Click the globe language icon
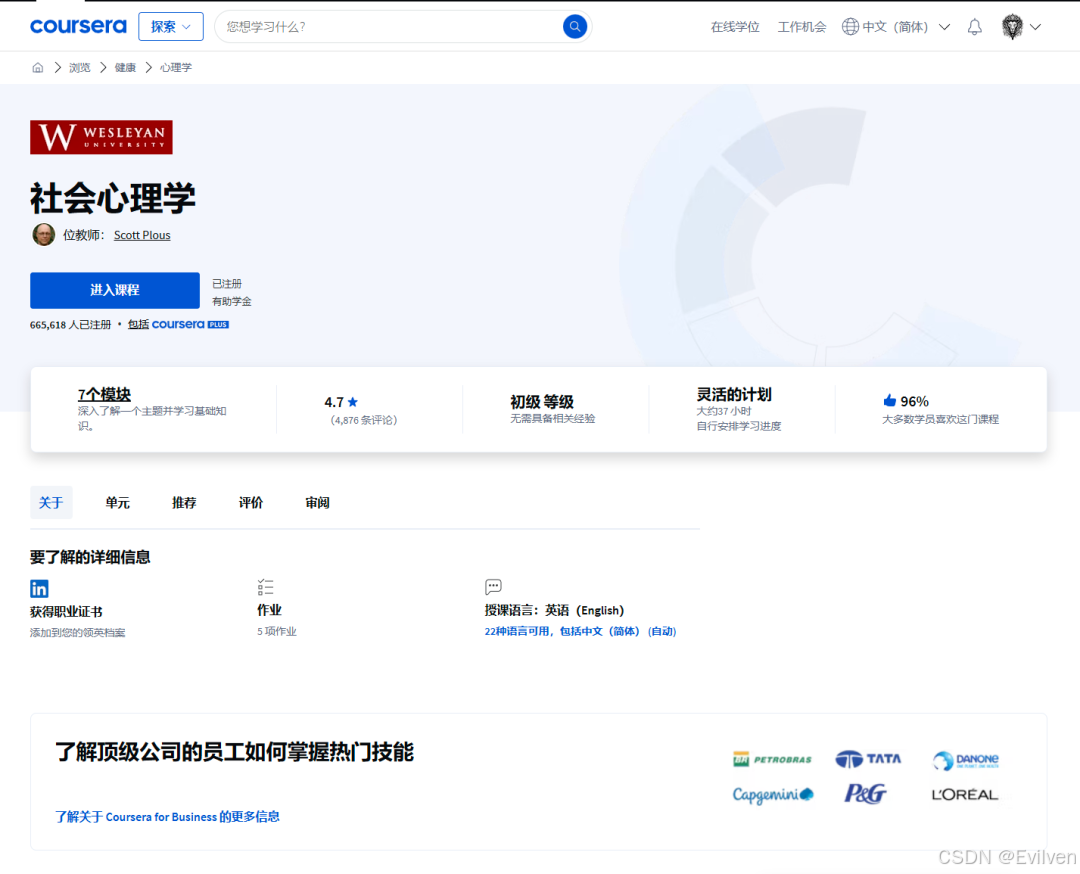The image size is (1080, 874). tap(850, 27)
